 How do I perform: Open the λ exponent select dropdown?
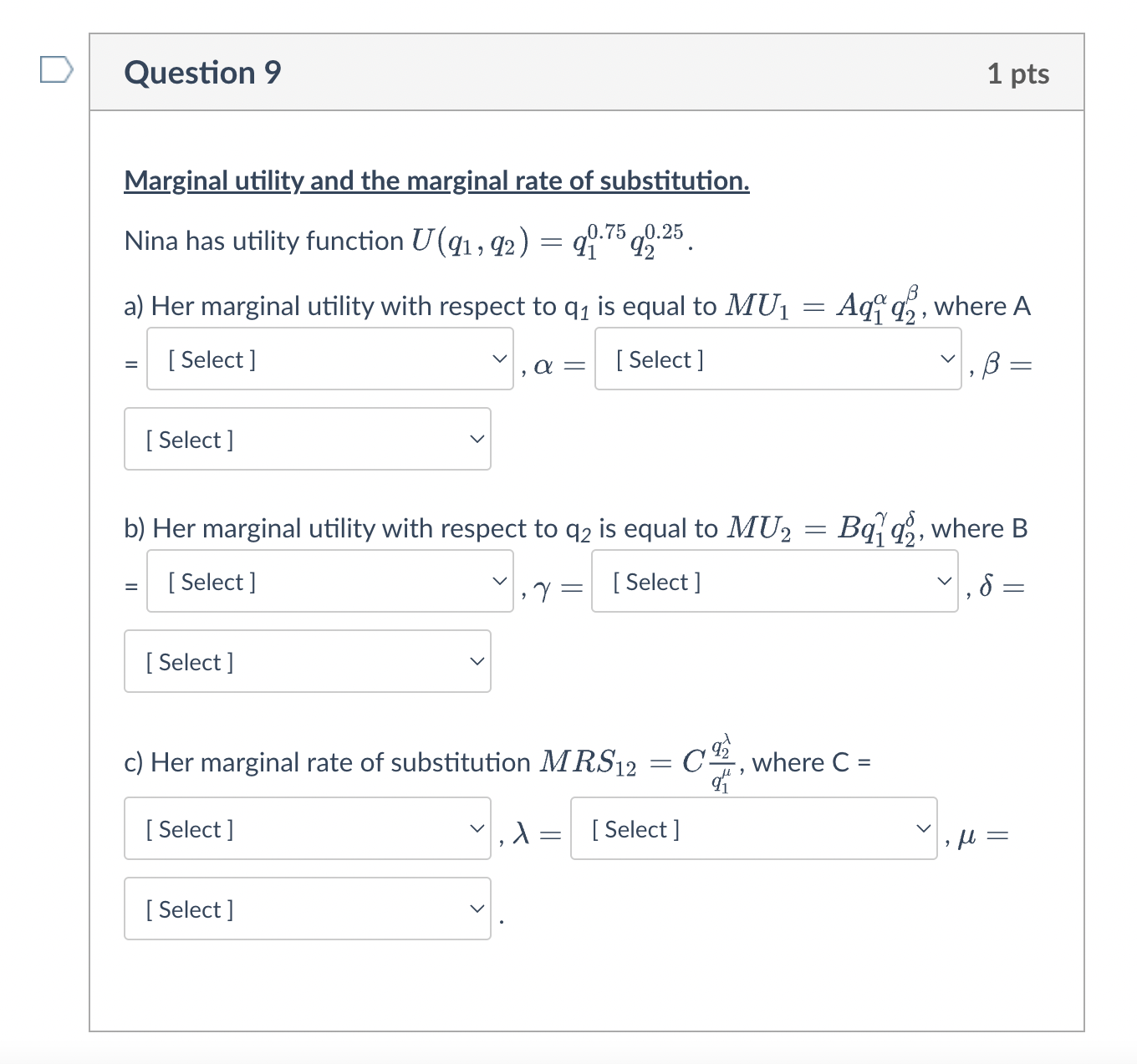point(753,828)
